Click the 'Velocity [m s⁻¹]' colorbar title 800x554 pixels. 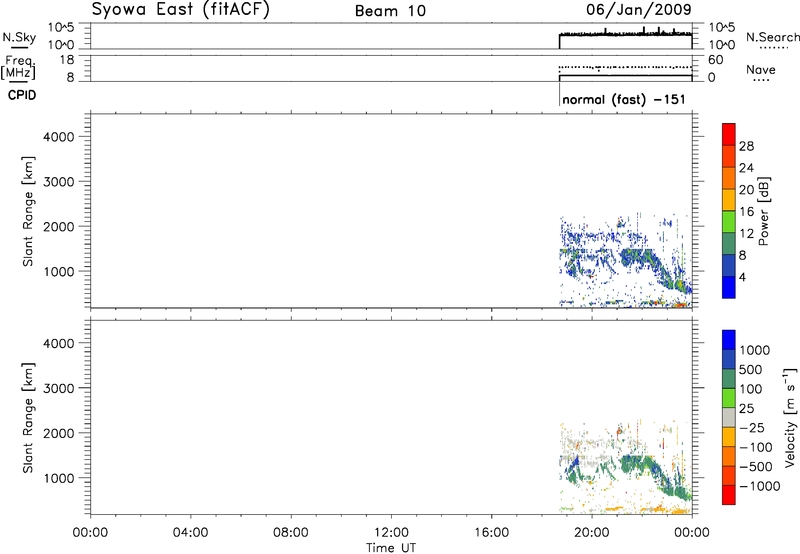[x=789, y=417]
